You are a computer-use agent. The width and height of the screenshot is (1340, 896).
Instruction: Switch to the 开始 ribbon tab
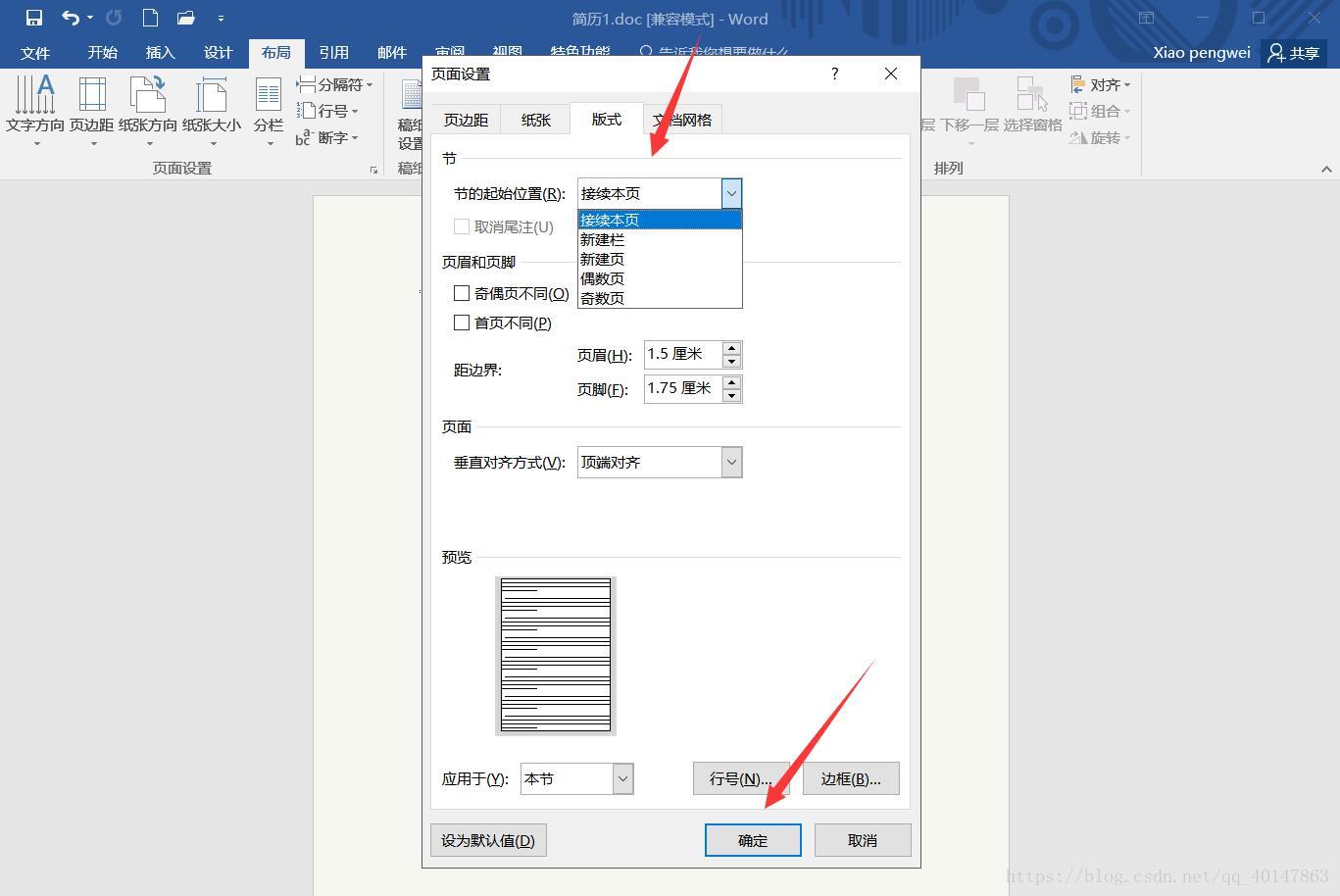[x=102, y=53]
